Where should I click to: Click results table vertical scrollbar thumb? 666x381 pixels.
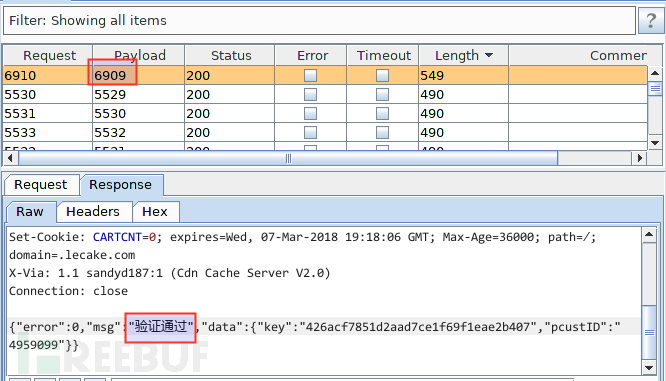(655, 88)
